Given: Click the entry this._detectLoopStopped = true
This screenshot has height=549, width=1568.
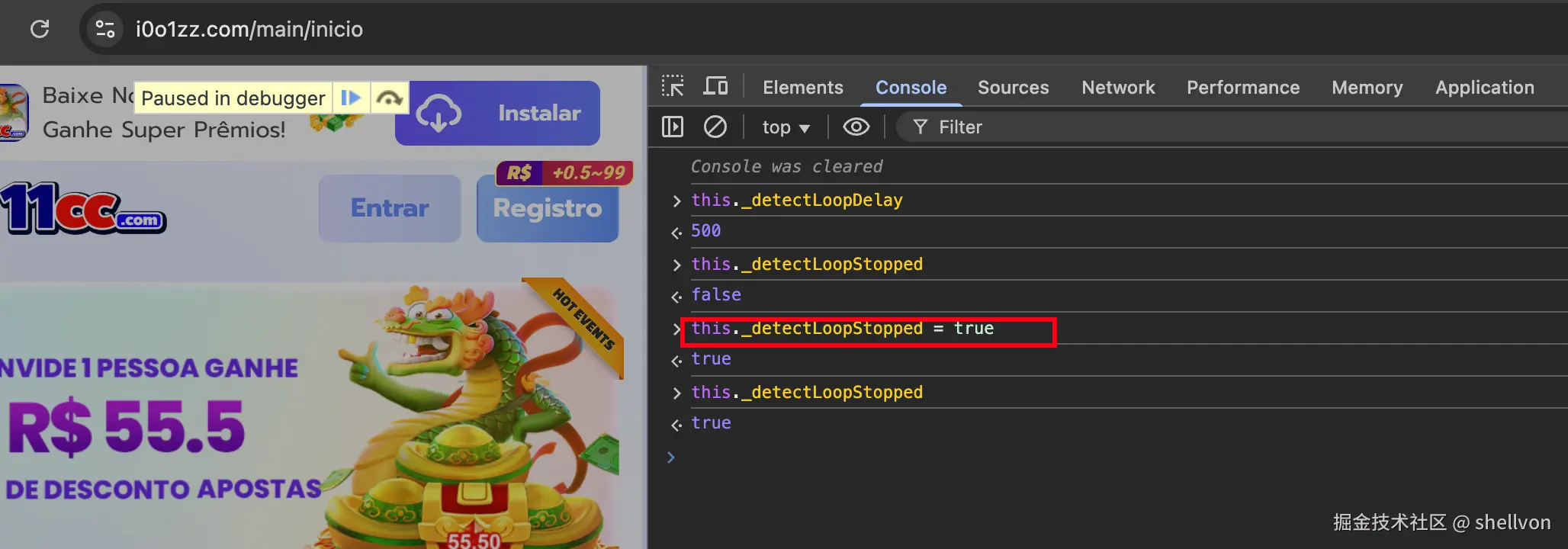Looking at the screenshot, I should 842,328.
